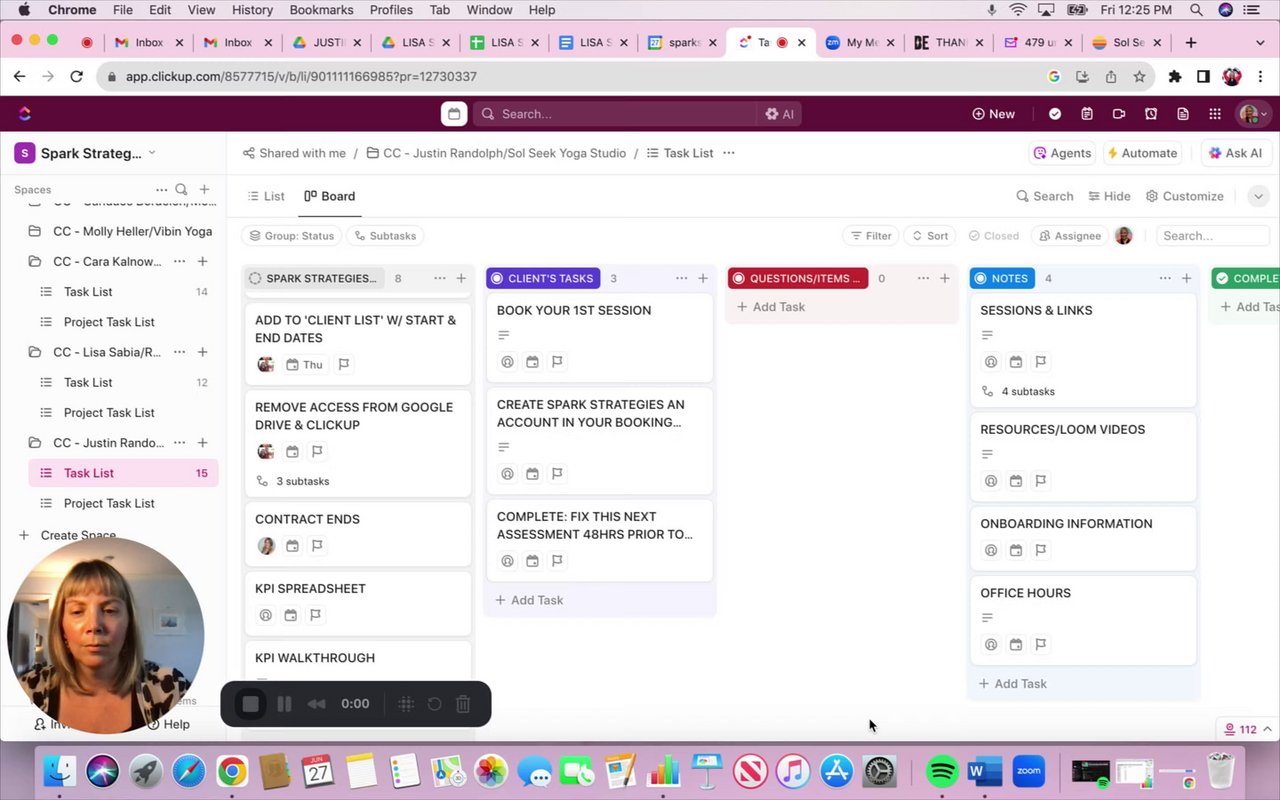Open ellipsis menu for CC - Justin Rando folder
This screenshot has width=1280, height=800.
(x=179, y=443)
